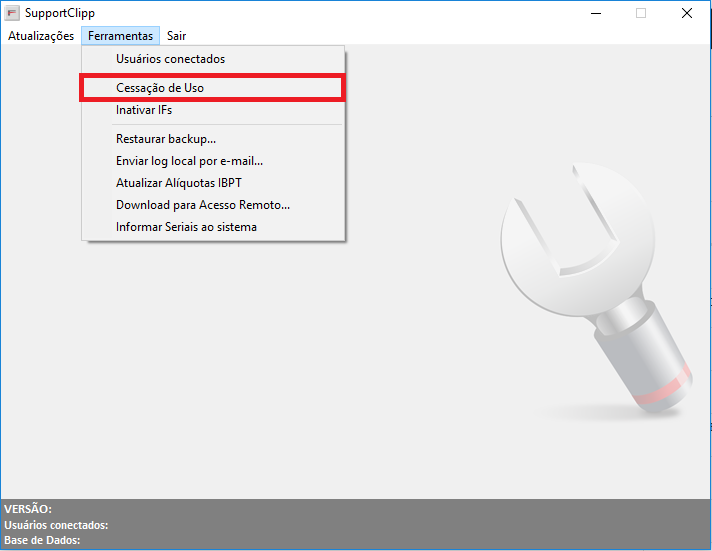Click the Sair menu item
The image size is (712, 551).
click(x=176, y=36)
